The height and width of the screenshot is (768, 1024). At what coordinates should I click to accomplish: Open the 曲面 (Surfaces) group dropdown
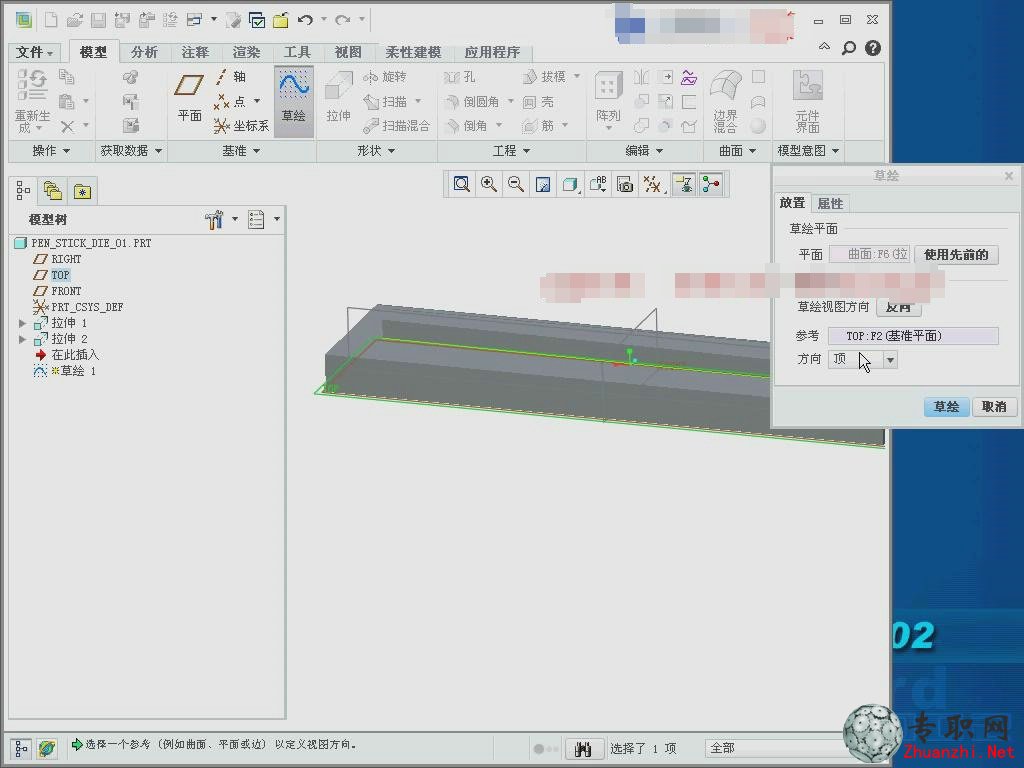click(737, 151)
